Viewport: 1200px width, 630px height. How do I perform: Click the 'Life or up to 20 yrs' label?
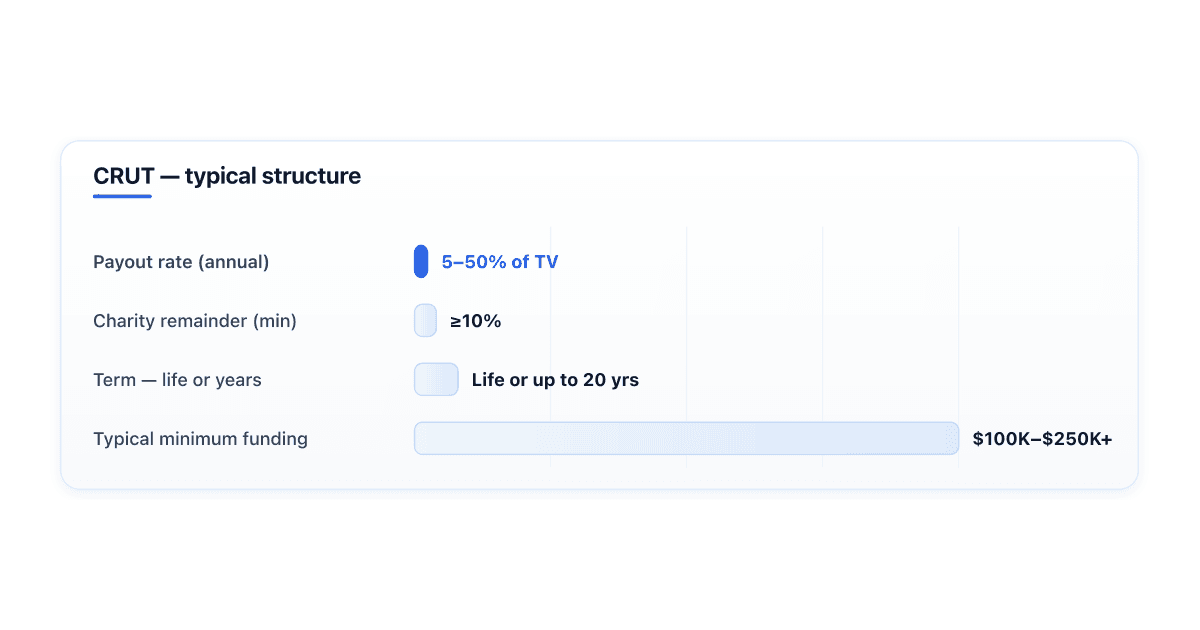555,380
